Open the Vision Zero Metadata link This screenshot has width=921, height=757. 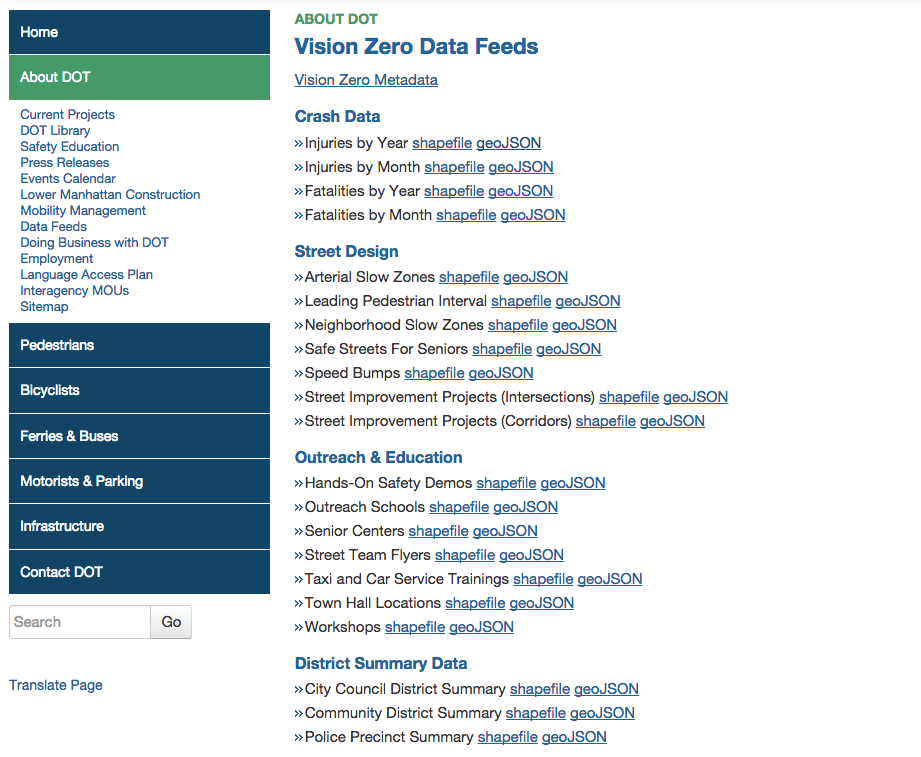366,80
